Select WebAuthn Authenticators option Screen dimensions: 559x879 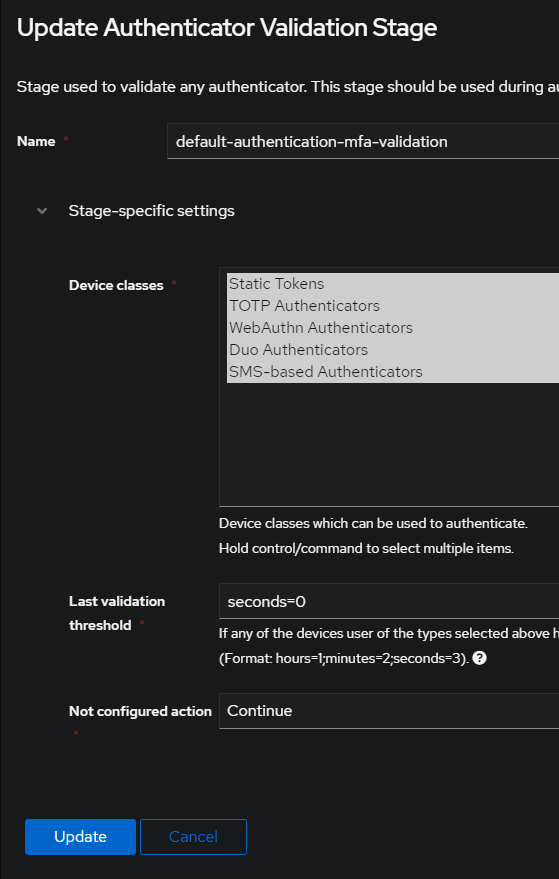click(392, 327)
